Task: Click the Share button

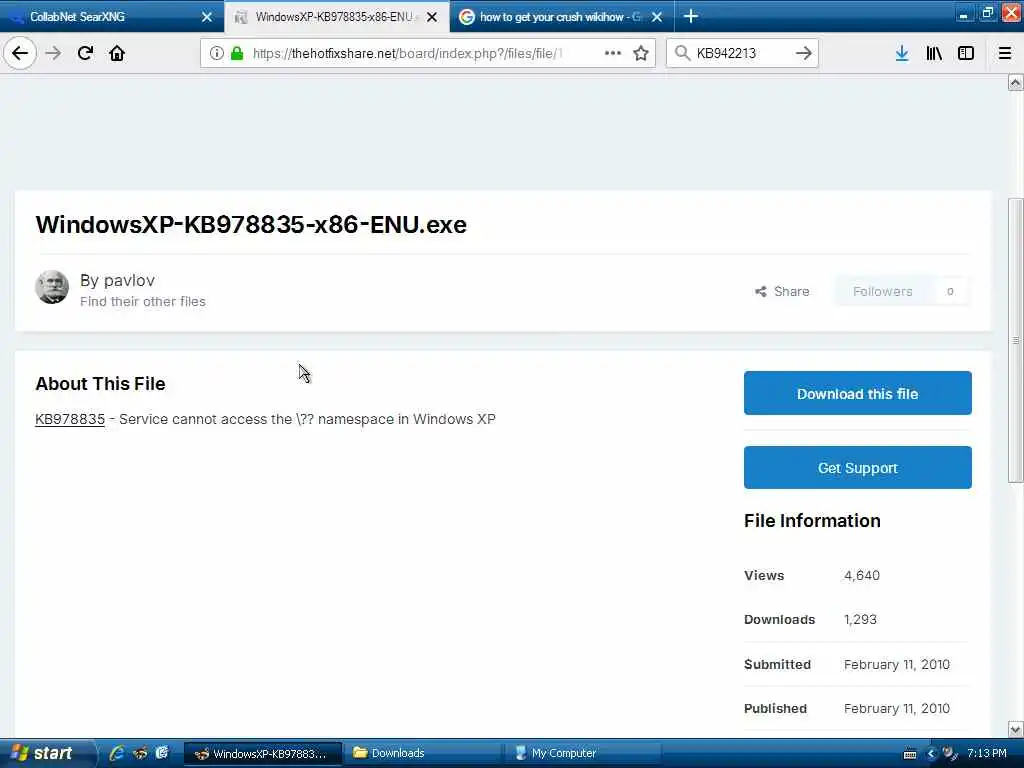Action: (782, 291)
